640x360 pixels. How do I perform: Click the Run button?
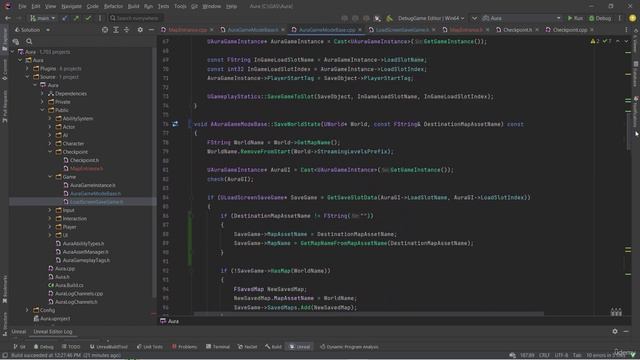575,18
